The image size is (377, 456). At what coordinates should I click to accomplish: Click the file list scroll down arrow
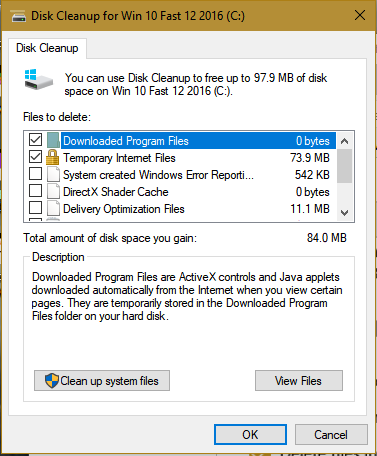(x=344, y=212)
